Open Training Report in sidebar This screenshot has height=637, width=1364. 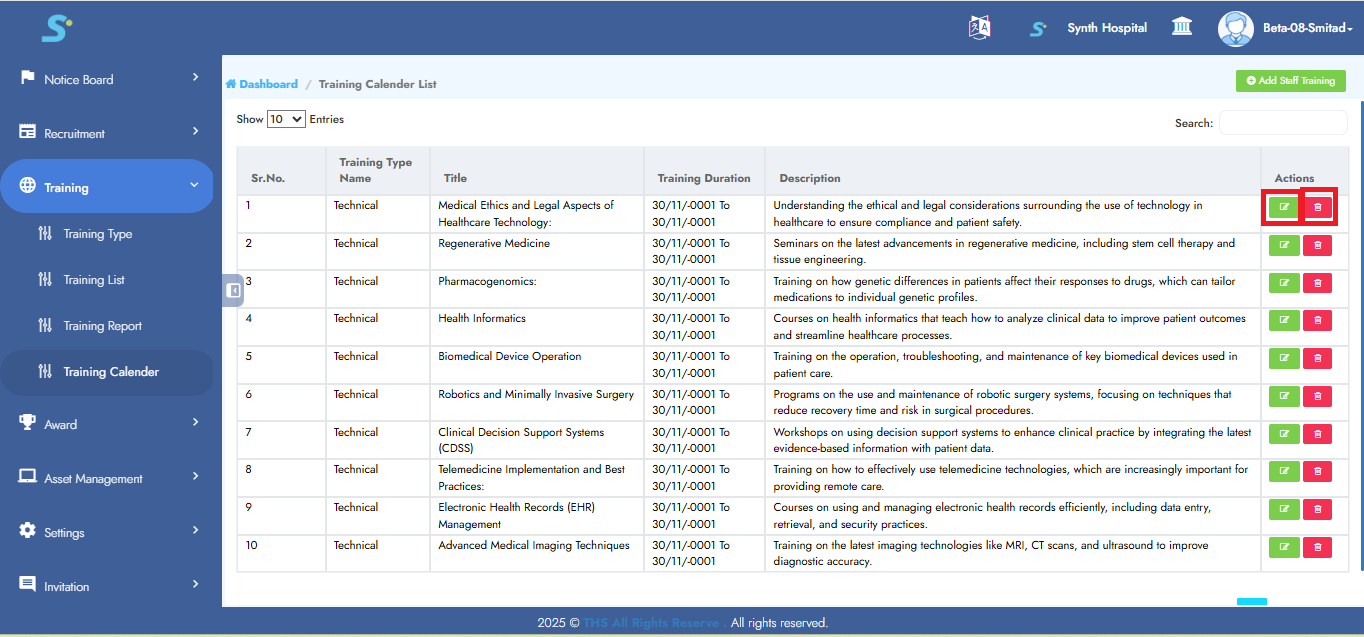tap(102, 326)
